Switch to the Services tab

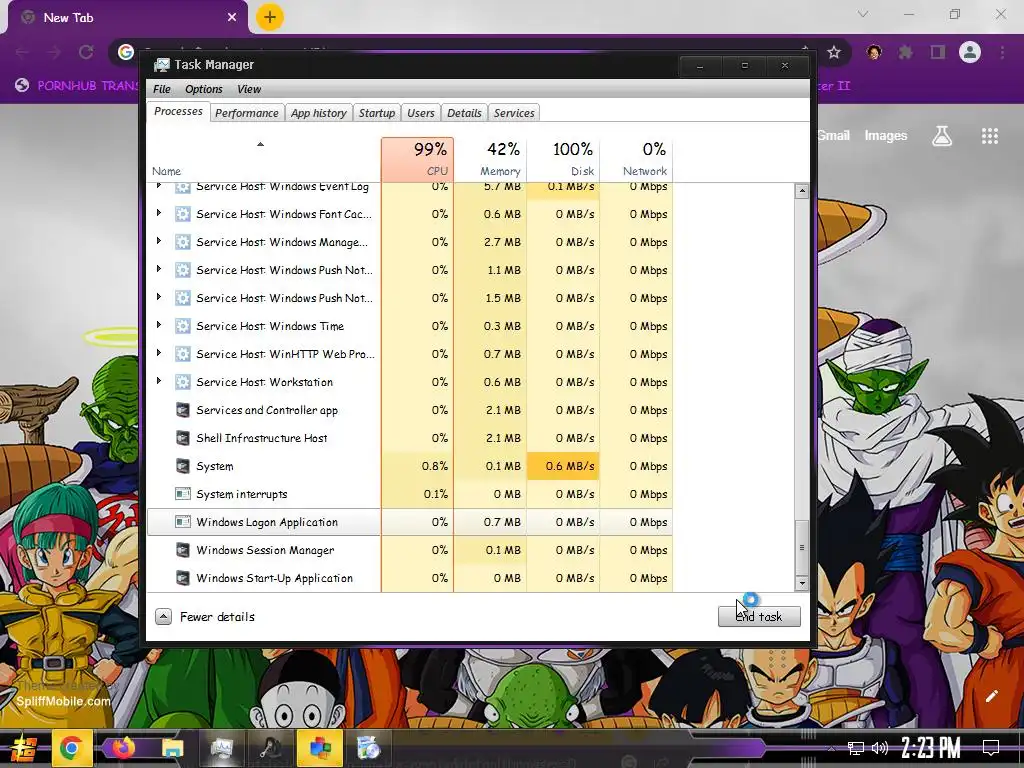click(514, 113)
